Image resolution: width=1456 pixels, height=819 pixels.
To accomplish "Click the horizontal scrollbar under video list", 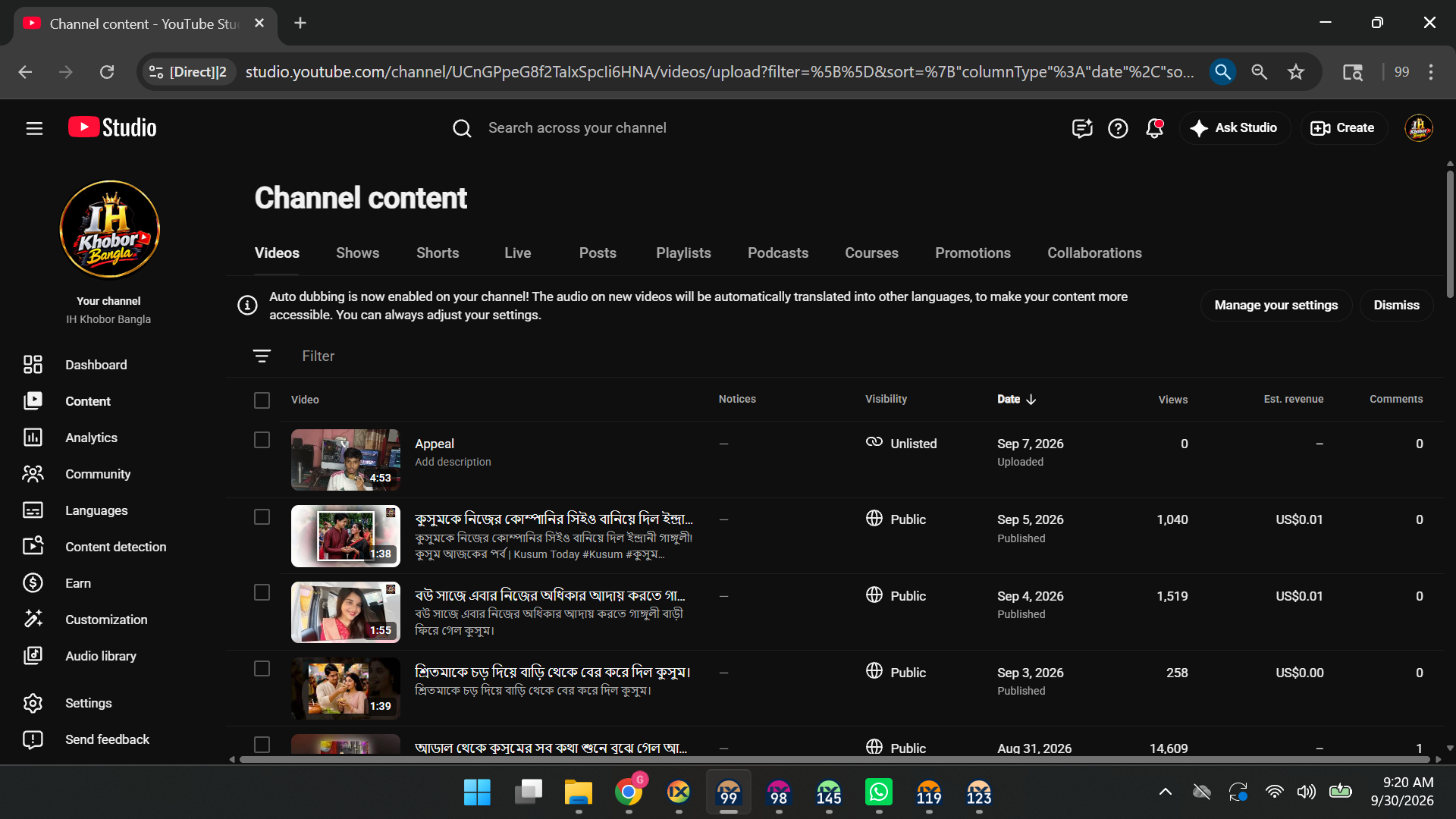I will coord(834,759).
